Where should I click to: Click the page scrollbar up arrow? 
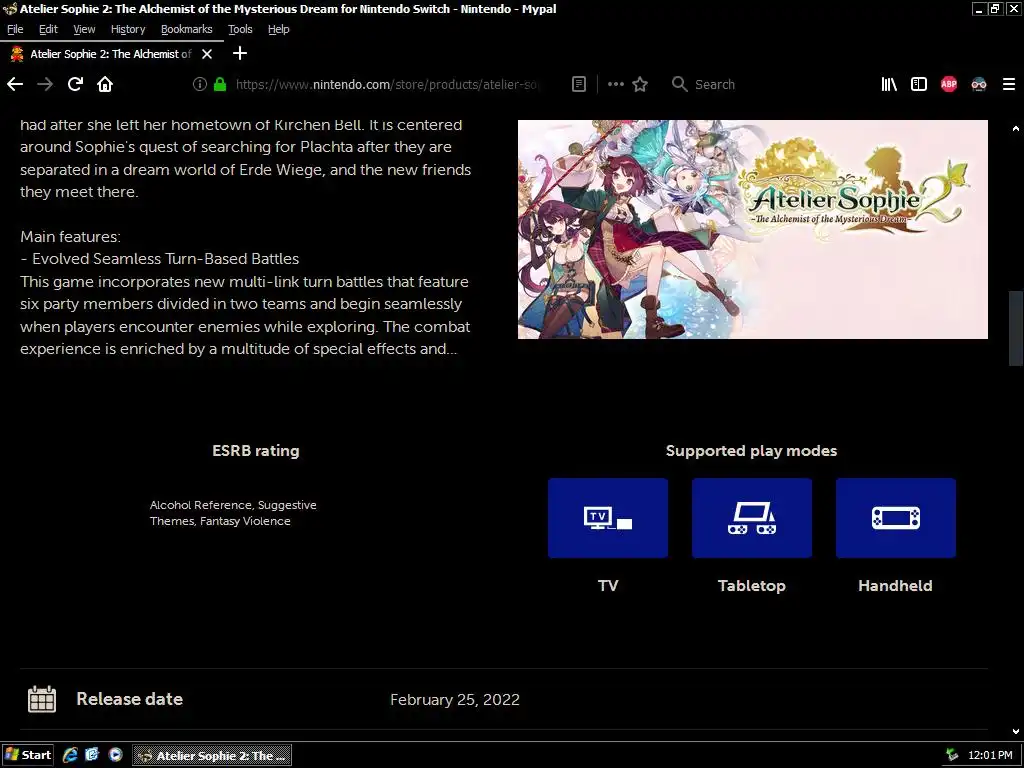point(1016,129)
